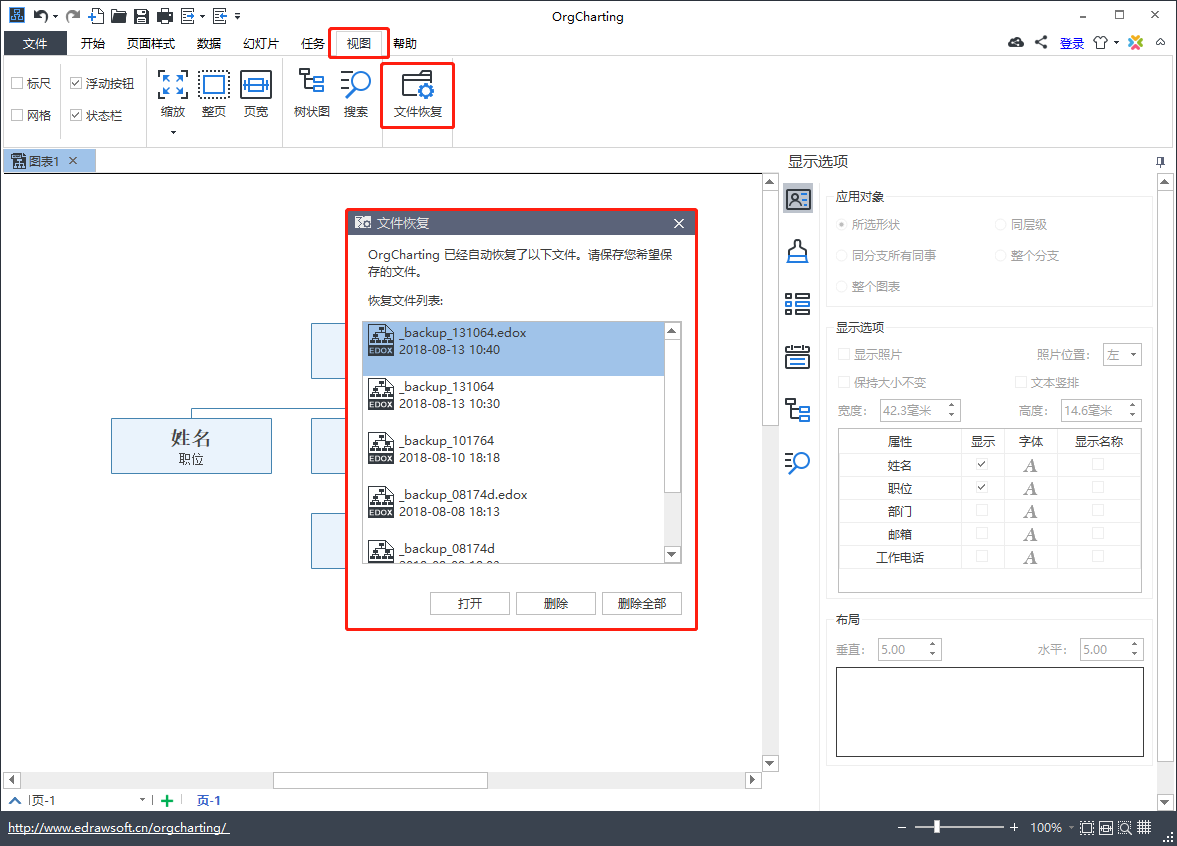
Task: Click the zoom-out minus beside slider
Action: coord(902,827)
